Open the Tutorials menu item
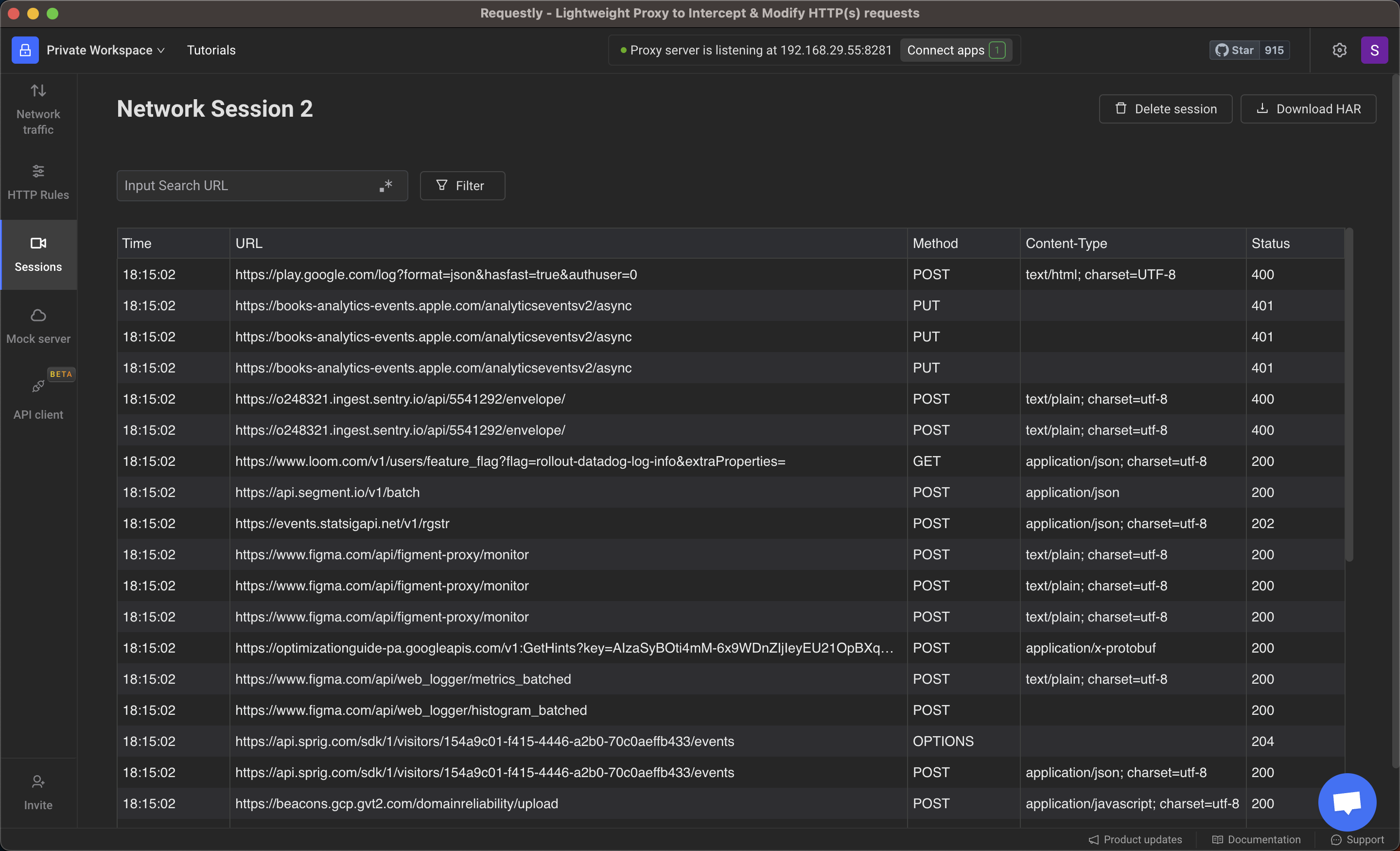The image size is (1400, 851). (211, 50)
